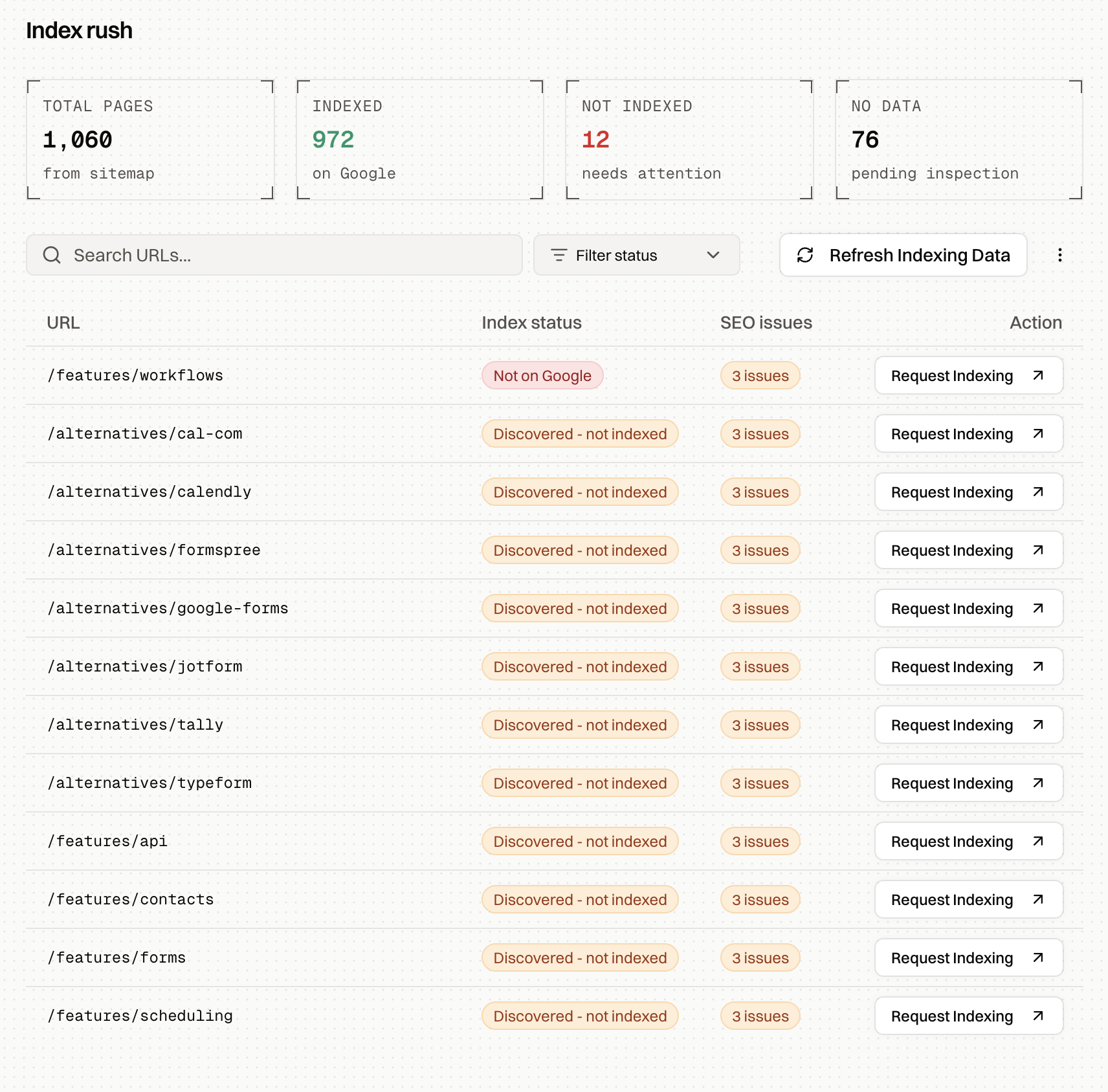Image resolution: width=1108 pixels, height=1092 pixels.
Task: Click arrow icon for /alternatives/formspree row
Action: click(x=1038, y=550)
